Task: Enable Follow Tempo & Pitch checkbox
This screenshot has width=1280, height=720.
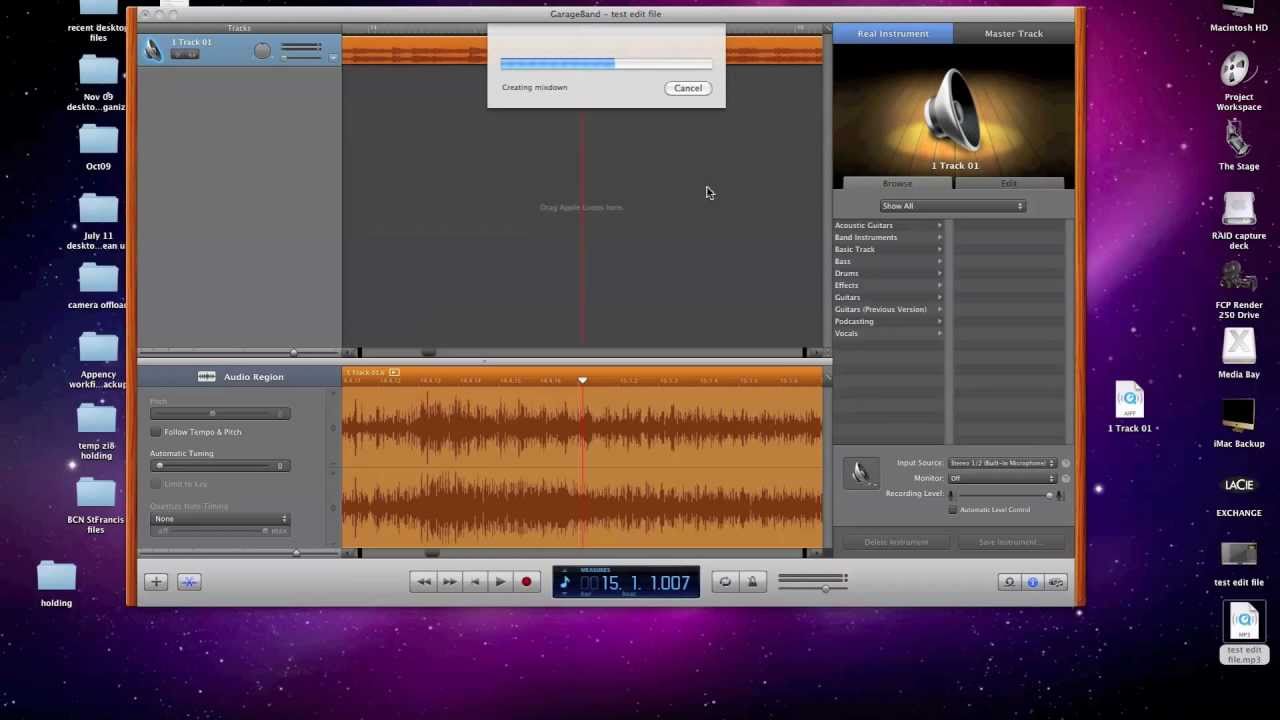Action: pyautogui.click(x=156, y=432)
